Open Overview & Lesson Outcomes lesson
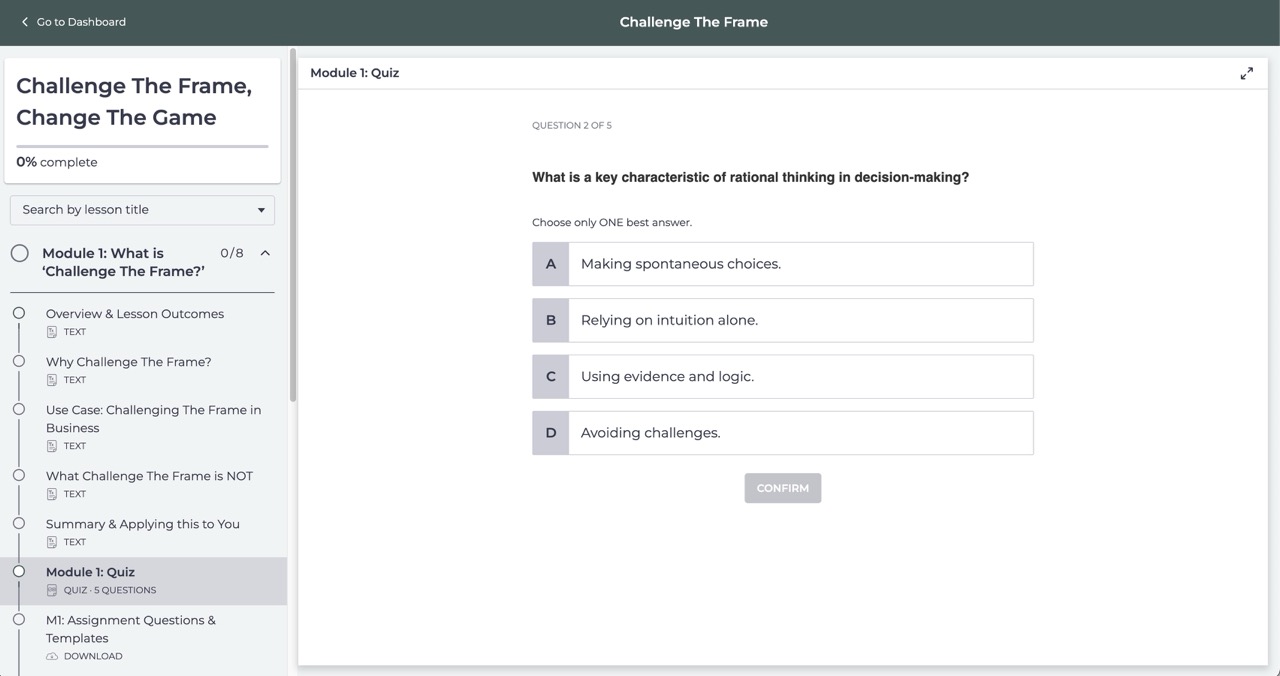Screen dimensions: 1280x676 tap(135, 314)
